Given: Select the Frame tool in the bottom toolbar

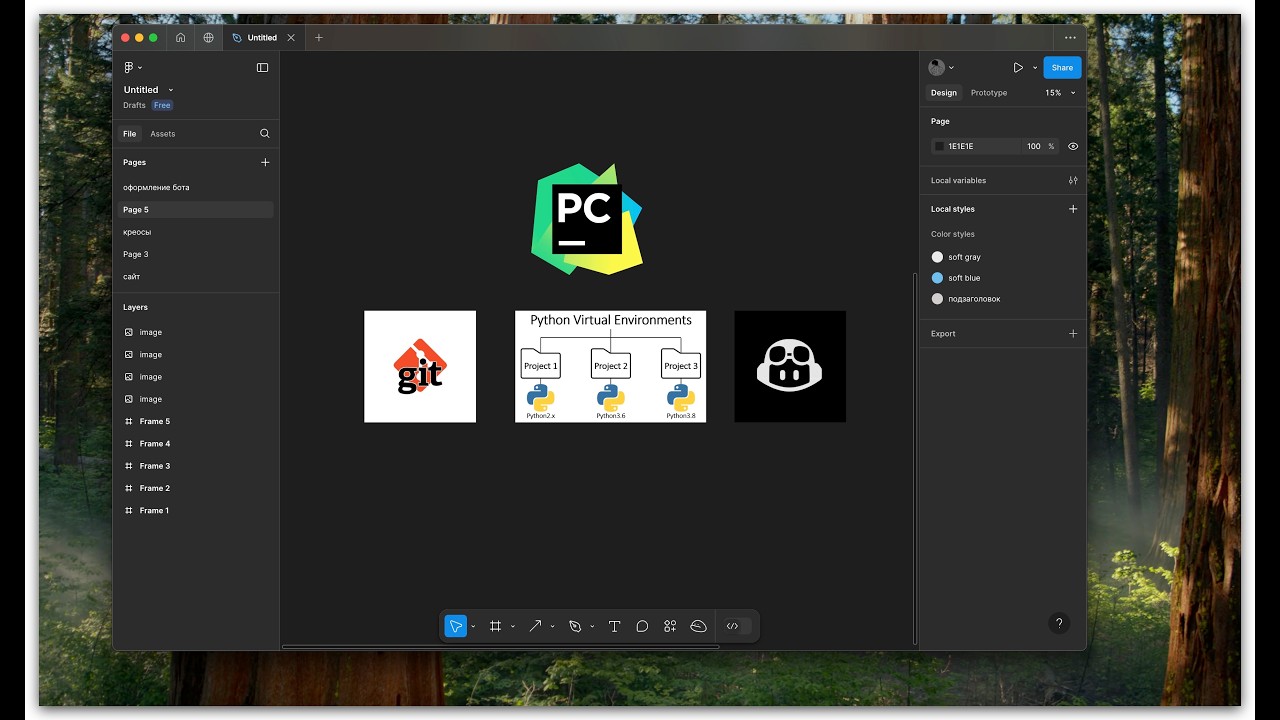Looking at the screenshot, I should coord(495,626).
